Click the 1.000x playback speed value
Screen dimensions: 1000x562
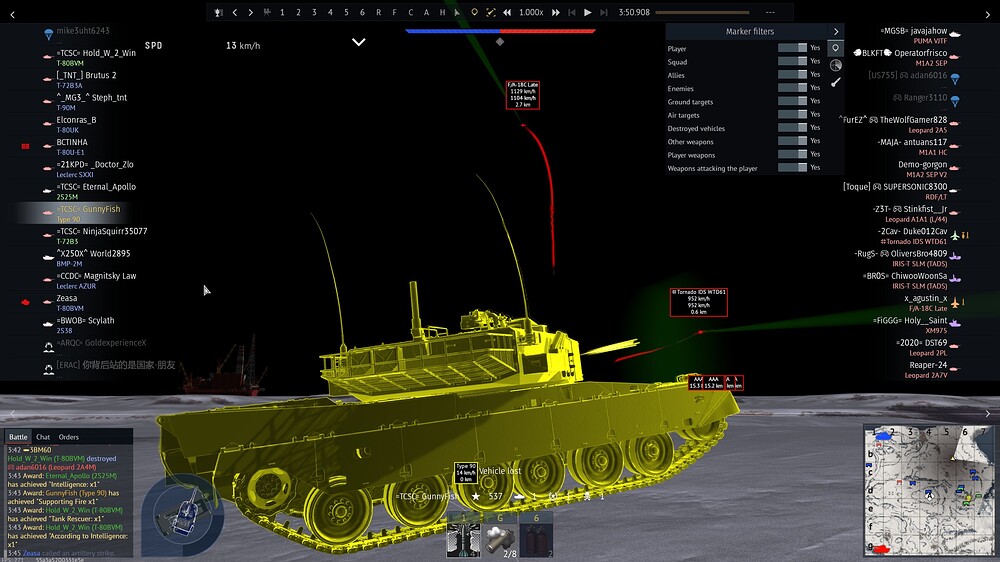531,12
